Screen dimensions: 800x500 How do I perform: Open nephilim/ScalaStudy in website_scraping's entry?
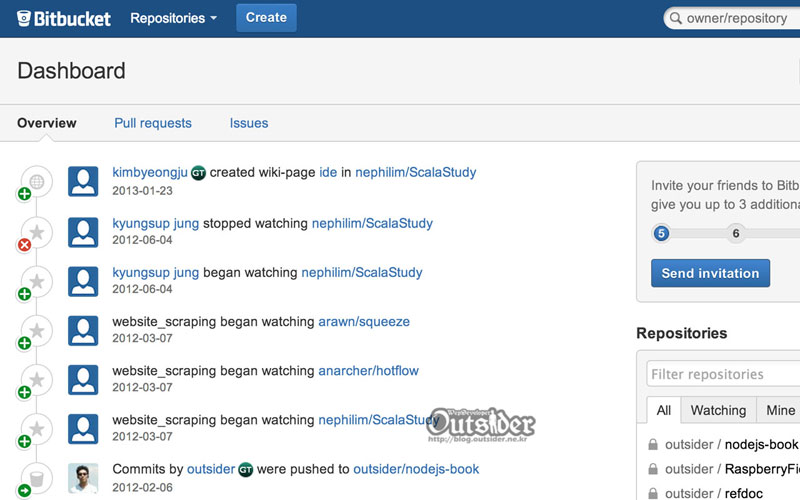pos(379,420)
